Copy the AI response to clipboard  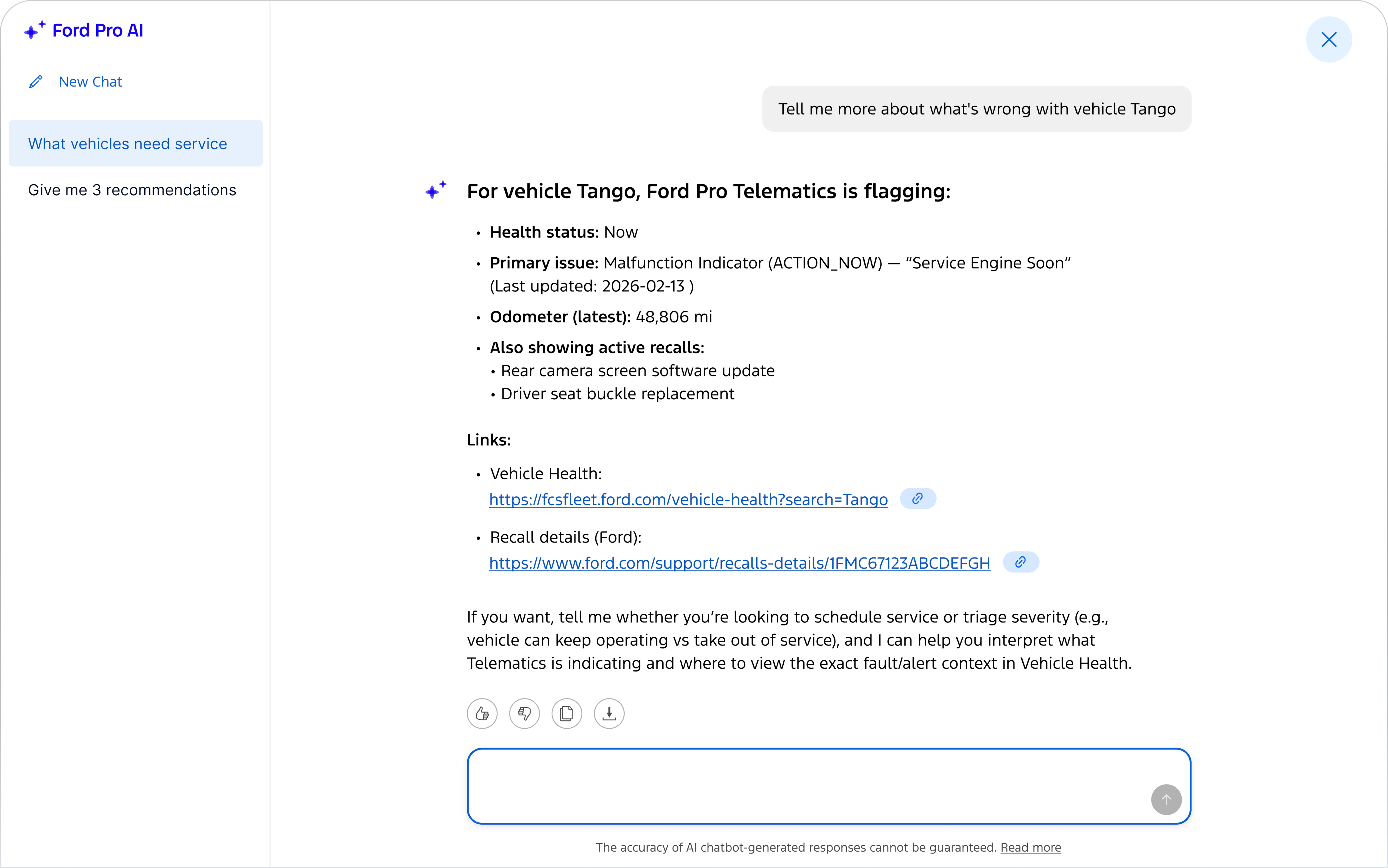567,713
